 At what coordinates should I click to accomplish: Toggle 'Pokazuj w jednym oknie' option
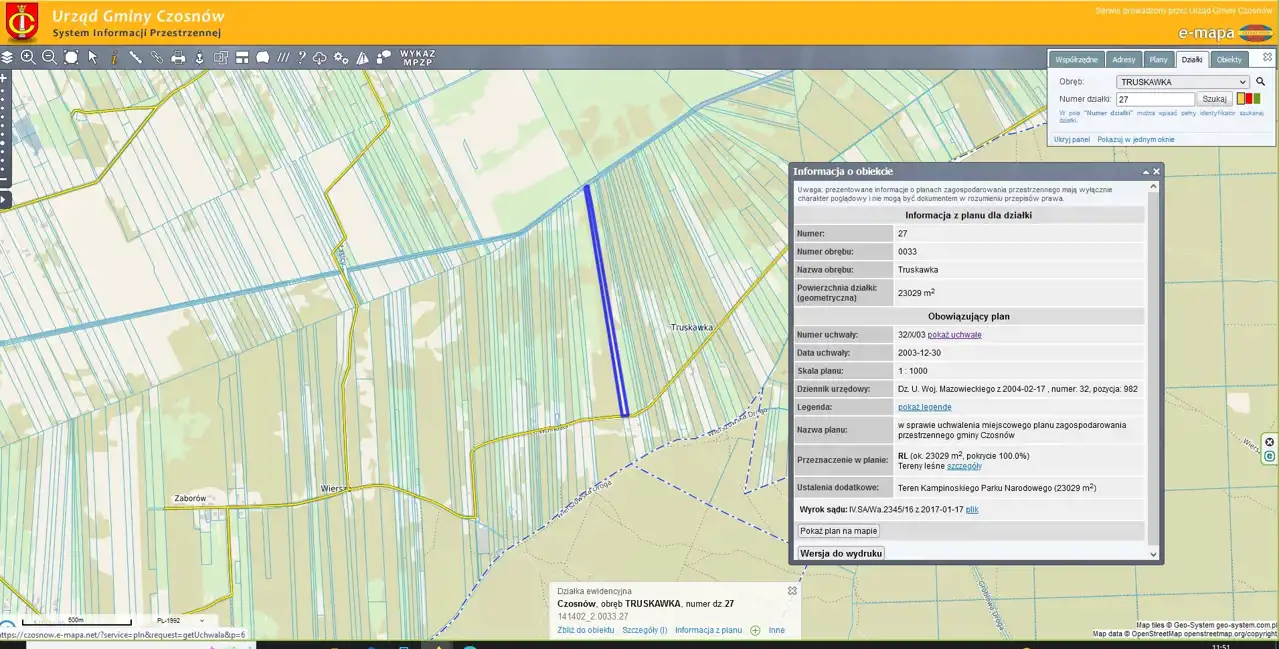tap(1136, 139)
